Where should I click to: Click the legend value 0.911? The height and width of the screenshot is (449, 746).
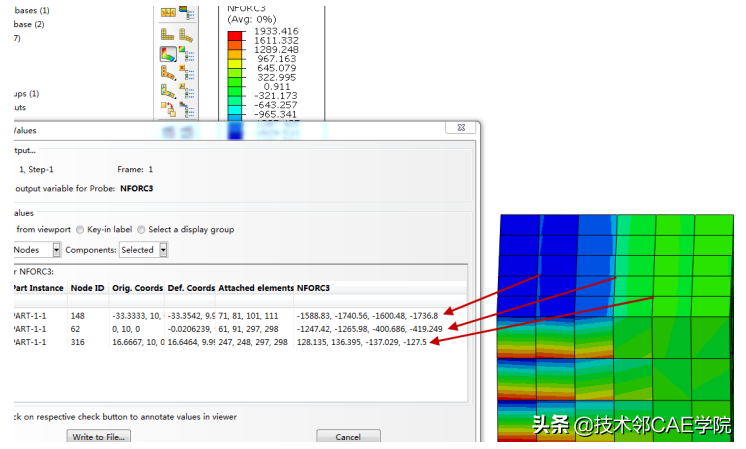click(277, 87)
